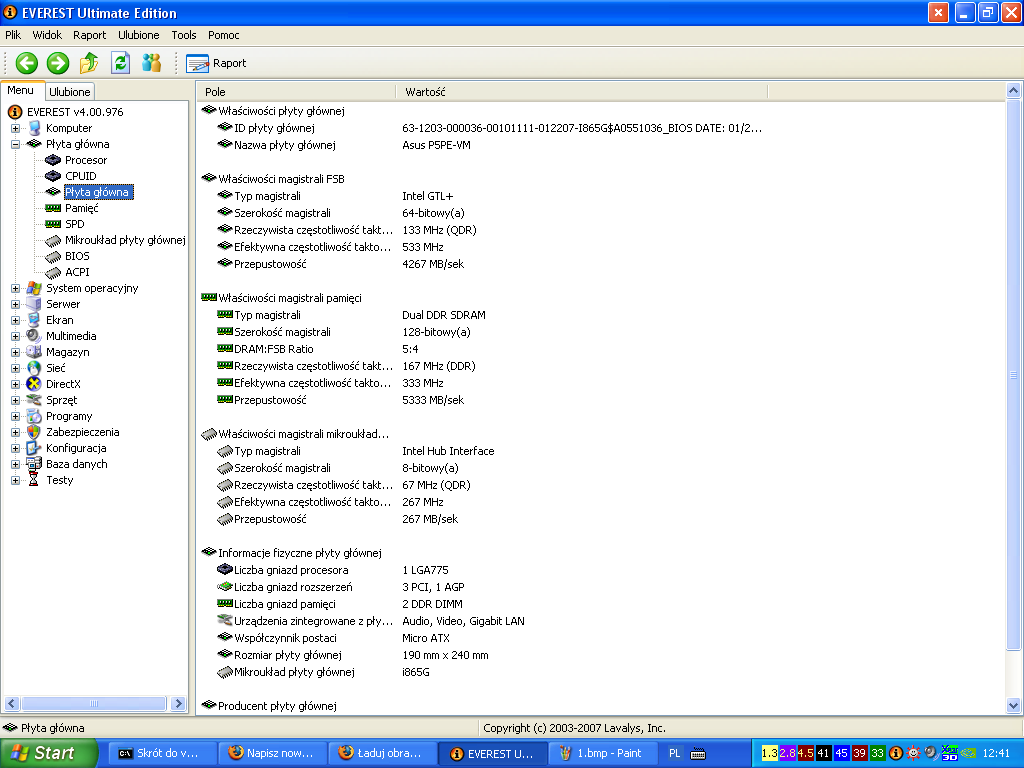Open the Plik menu
The width and height of the screenshot is (1024, 768).
click(x=13, y=35)
